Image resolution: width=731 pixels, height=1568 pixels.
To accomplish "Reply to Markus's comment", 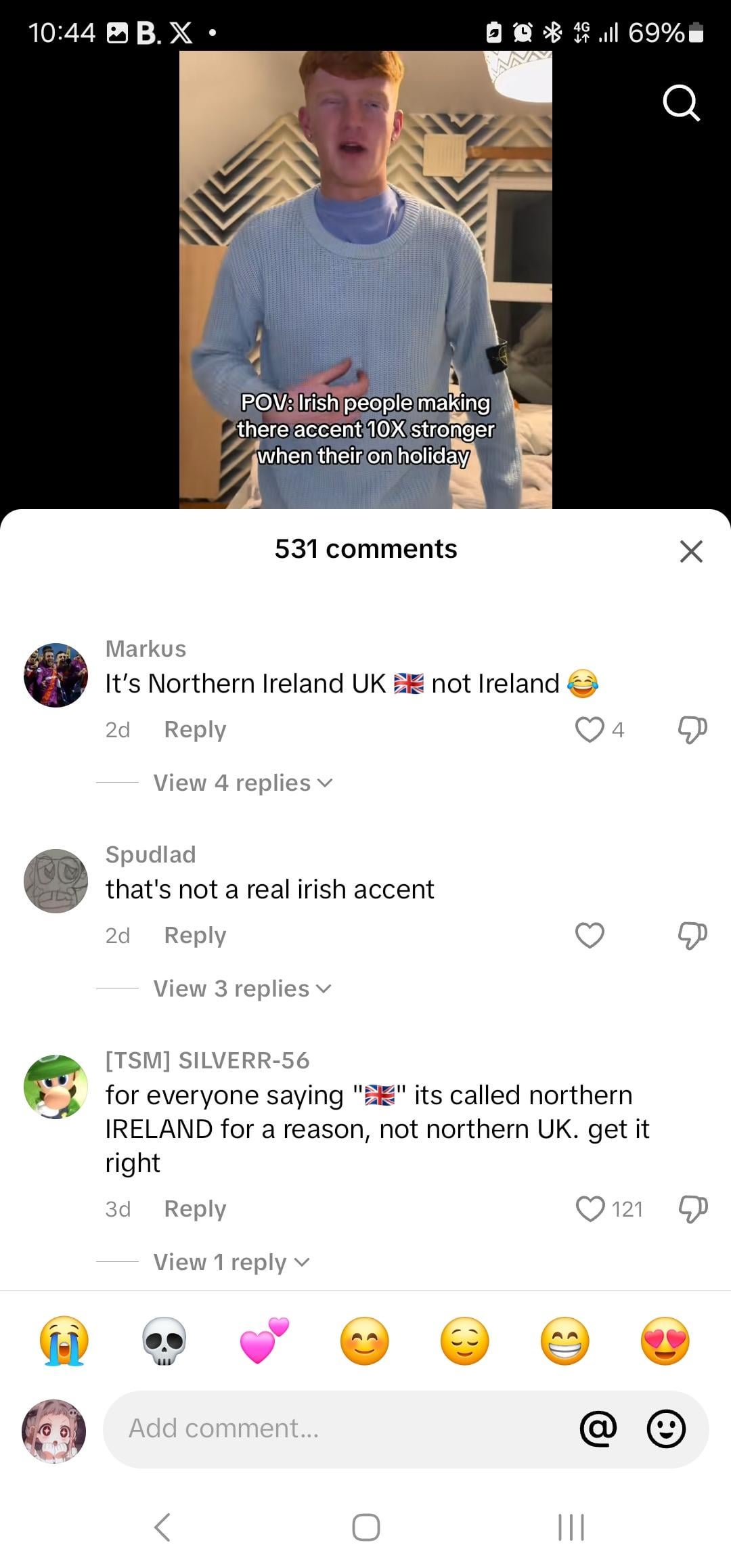I will click(x=195, y=730).
